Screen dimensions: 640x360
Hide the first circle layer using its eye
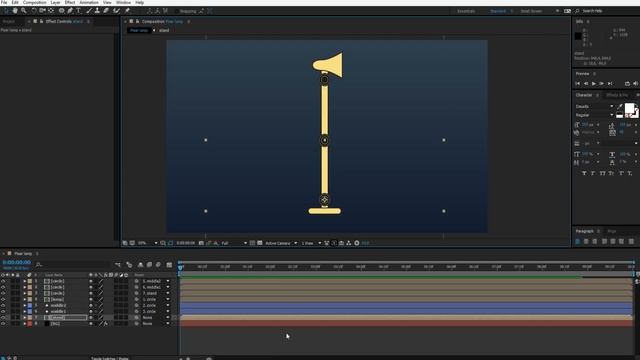click(3, 281)
